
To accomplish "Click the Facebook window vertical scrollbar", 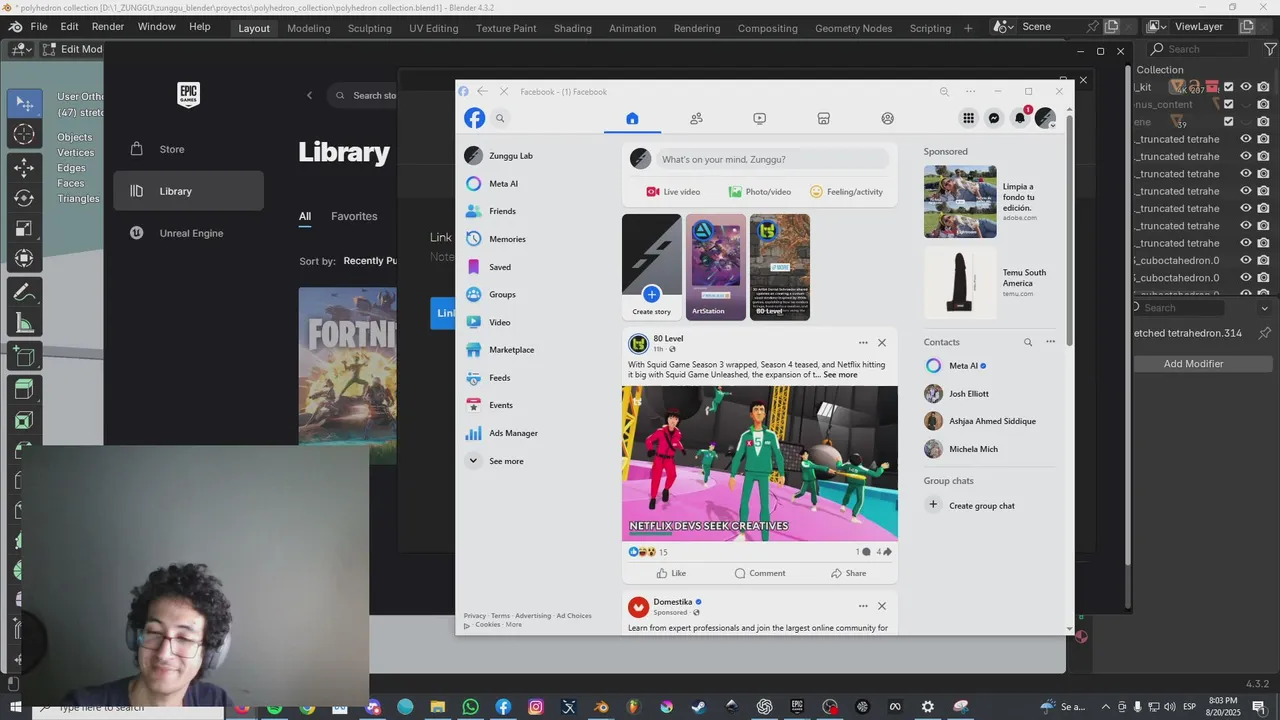I will point(1069,230).
